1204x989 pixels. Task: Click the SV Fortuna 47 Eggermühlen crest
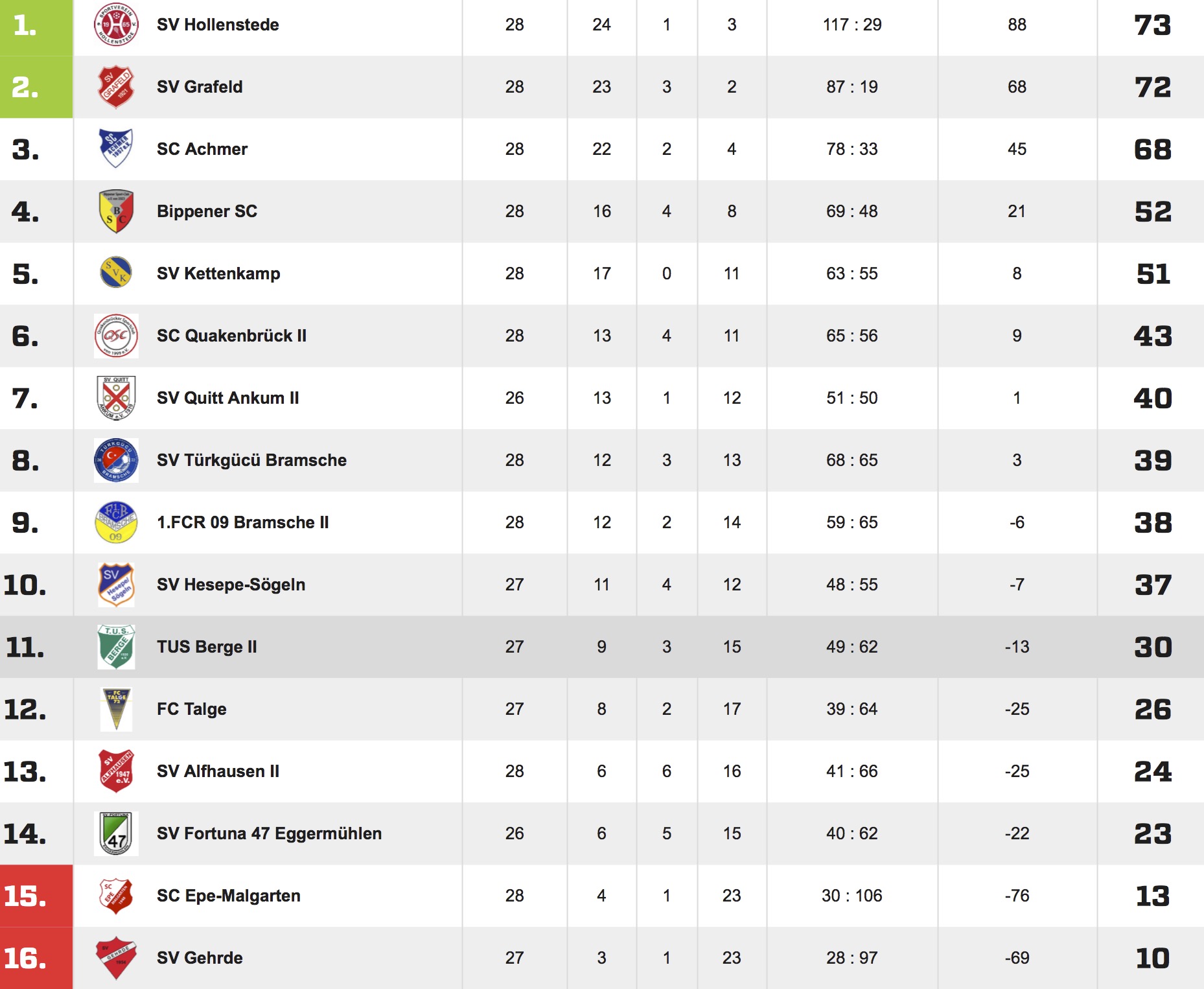click(x=116, y=833)
